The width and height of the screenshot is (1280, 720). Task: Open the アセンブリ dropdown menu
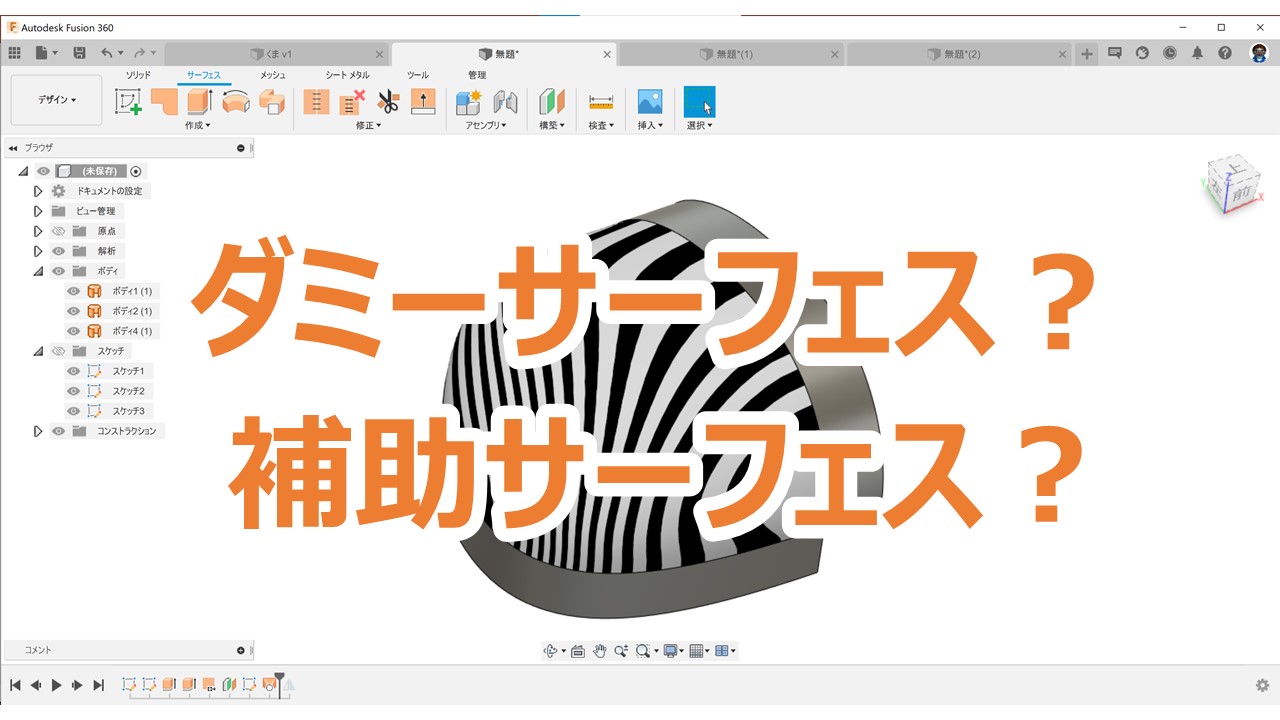(x=486, y=125)
